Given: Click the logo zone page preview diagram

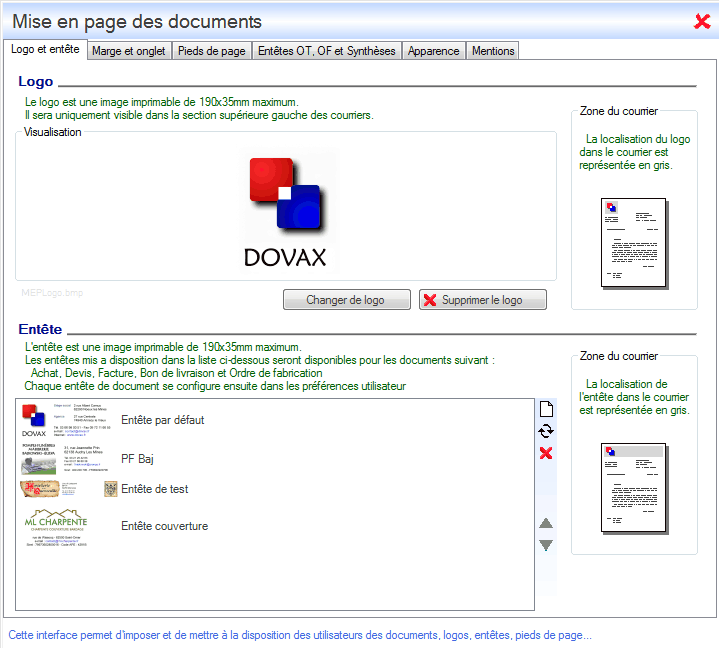Looking at the screenshot, I should click(x=635, y=243).
